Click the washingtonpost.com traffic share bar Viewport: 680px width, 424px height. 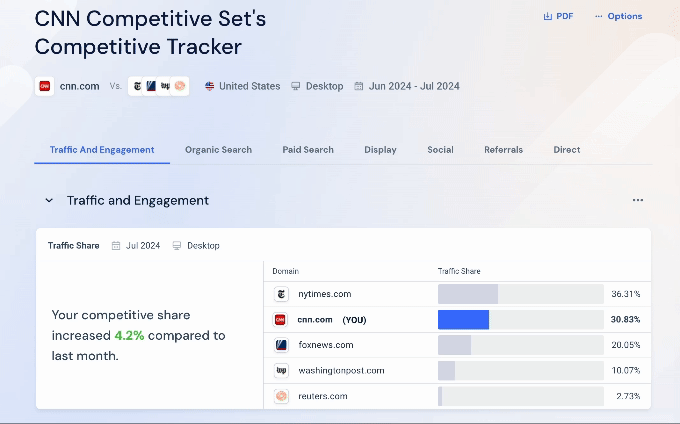447,371
